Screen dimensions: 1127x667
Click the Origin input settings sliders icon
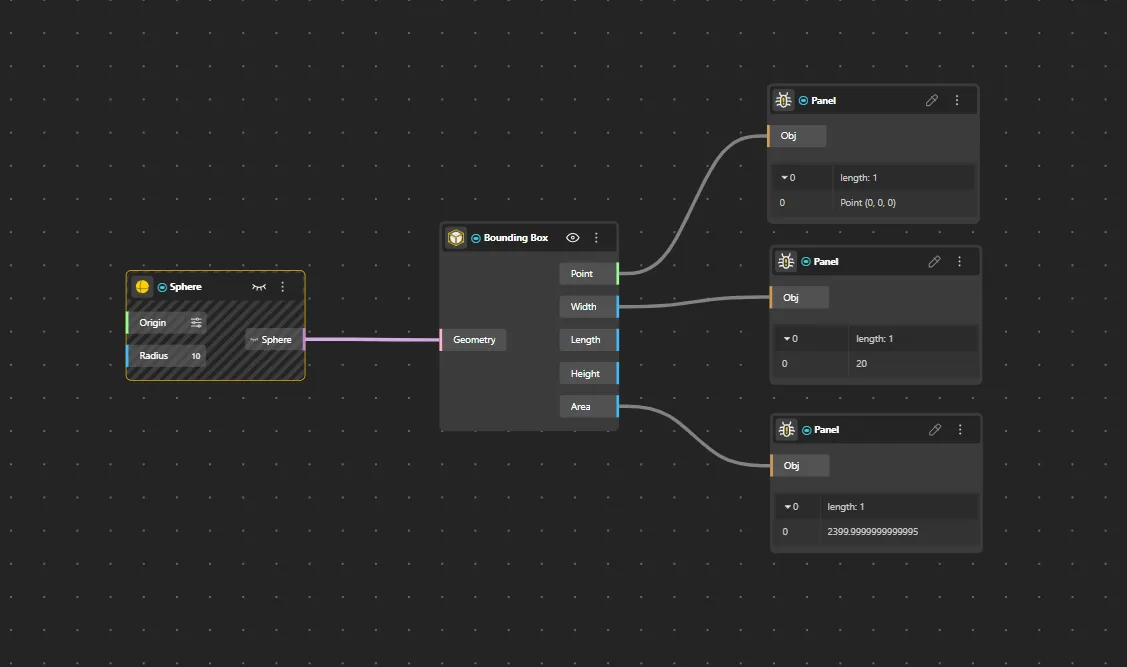coord(196,323)
